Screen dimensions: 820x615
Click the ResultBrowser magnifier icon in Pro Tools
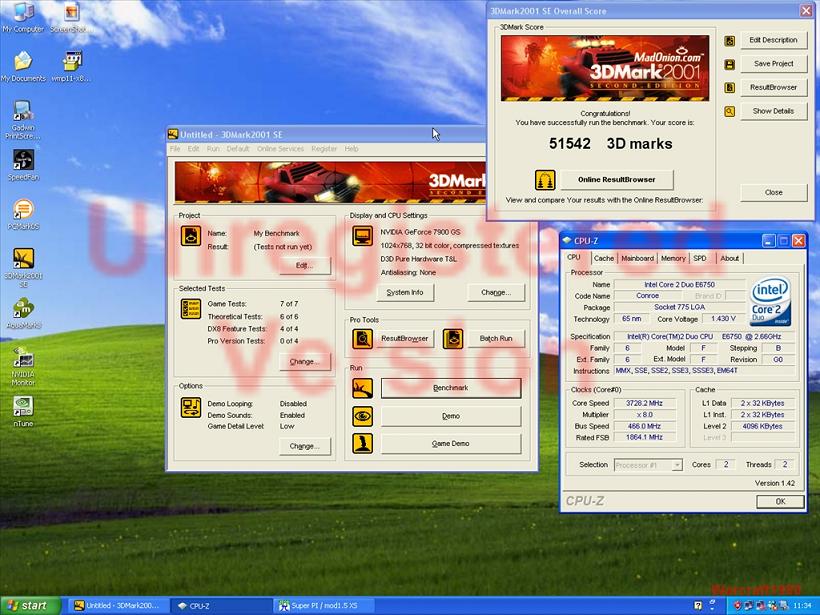click(362, 338)
